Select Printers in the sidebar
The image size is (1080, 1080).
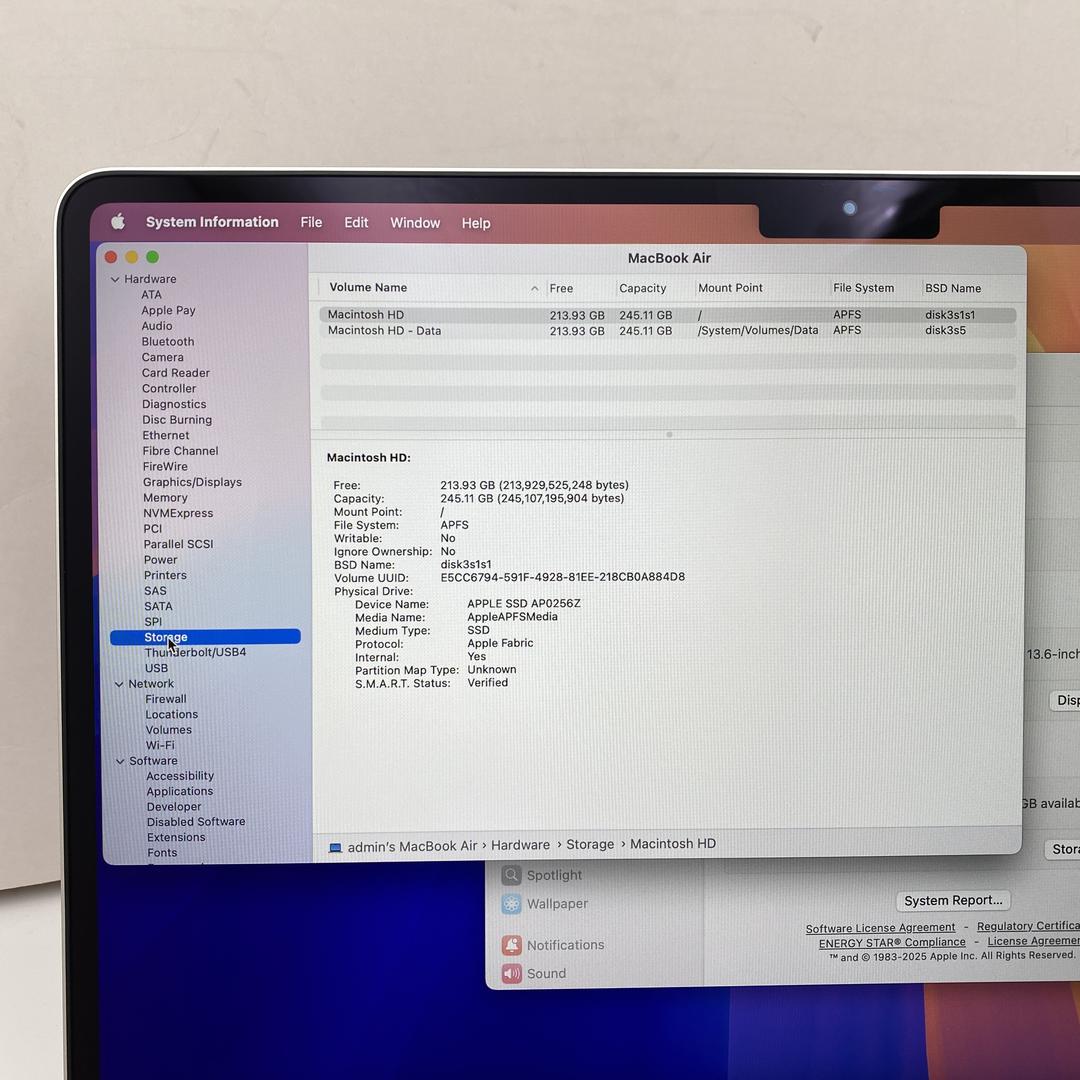pyautogui.click(x=165, y=575)
